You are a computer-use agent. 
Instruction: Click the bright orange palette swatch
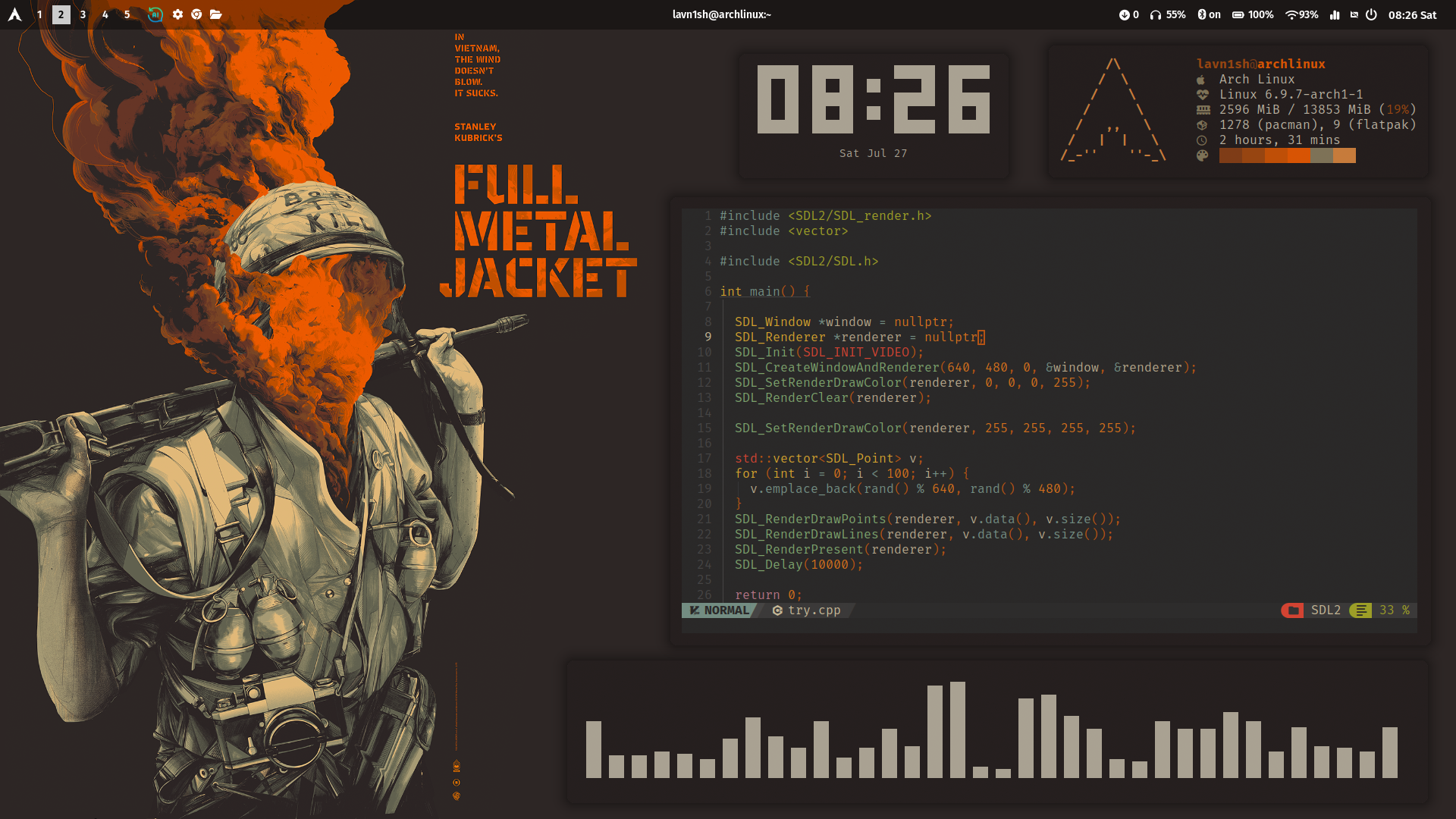1299,155
